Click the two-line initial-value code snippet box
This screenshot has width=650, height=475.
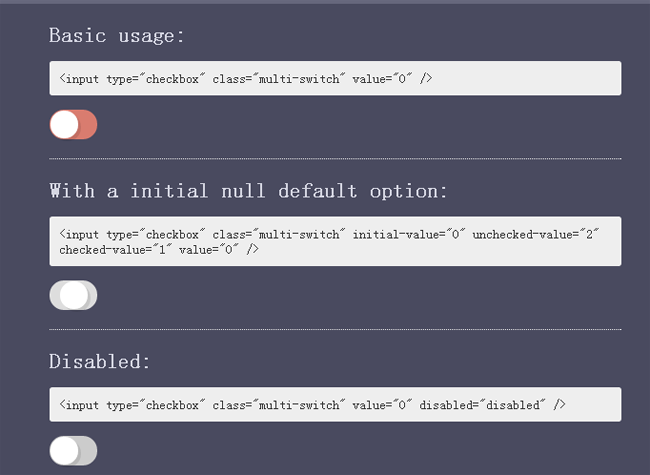[335, 241]
